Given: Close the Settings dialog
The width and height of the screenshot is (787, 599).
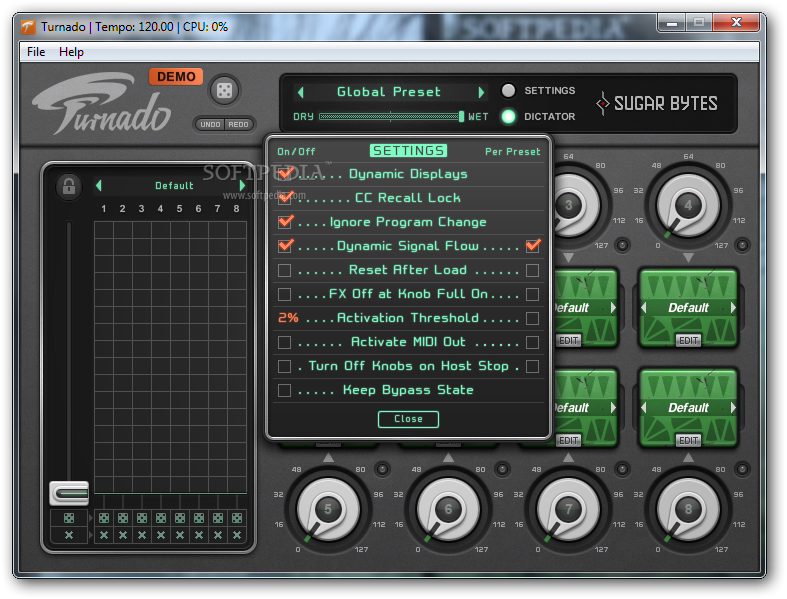Looking at the screenshot, I should pos(408,419).
